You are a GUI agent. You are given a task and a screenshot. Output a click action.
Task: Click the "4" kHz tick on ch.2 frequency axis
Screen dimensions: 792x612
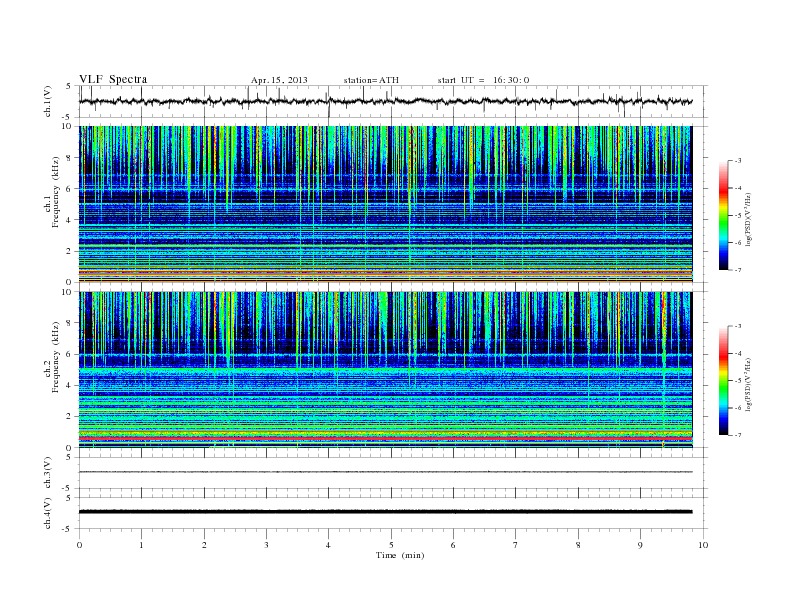[70, 386]
